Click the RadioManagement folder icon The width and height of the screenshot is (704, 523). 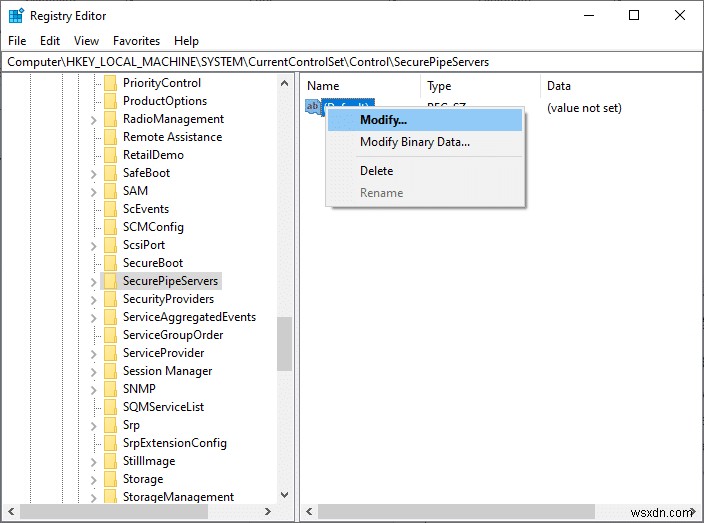click(x=110, y=119)
